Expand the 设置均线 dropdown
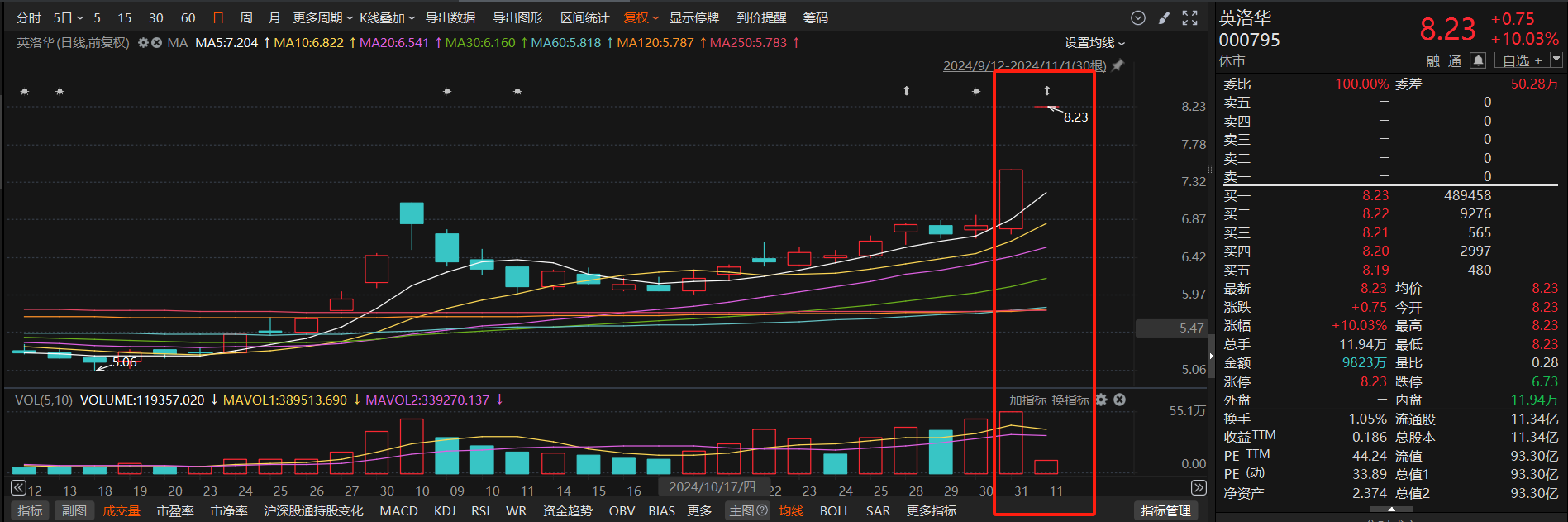The image size is (1568, 522). [x=1094, y=43]
